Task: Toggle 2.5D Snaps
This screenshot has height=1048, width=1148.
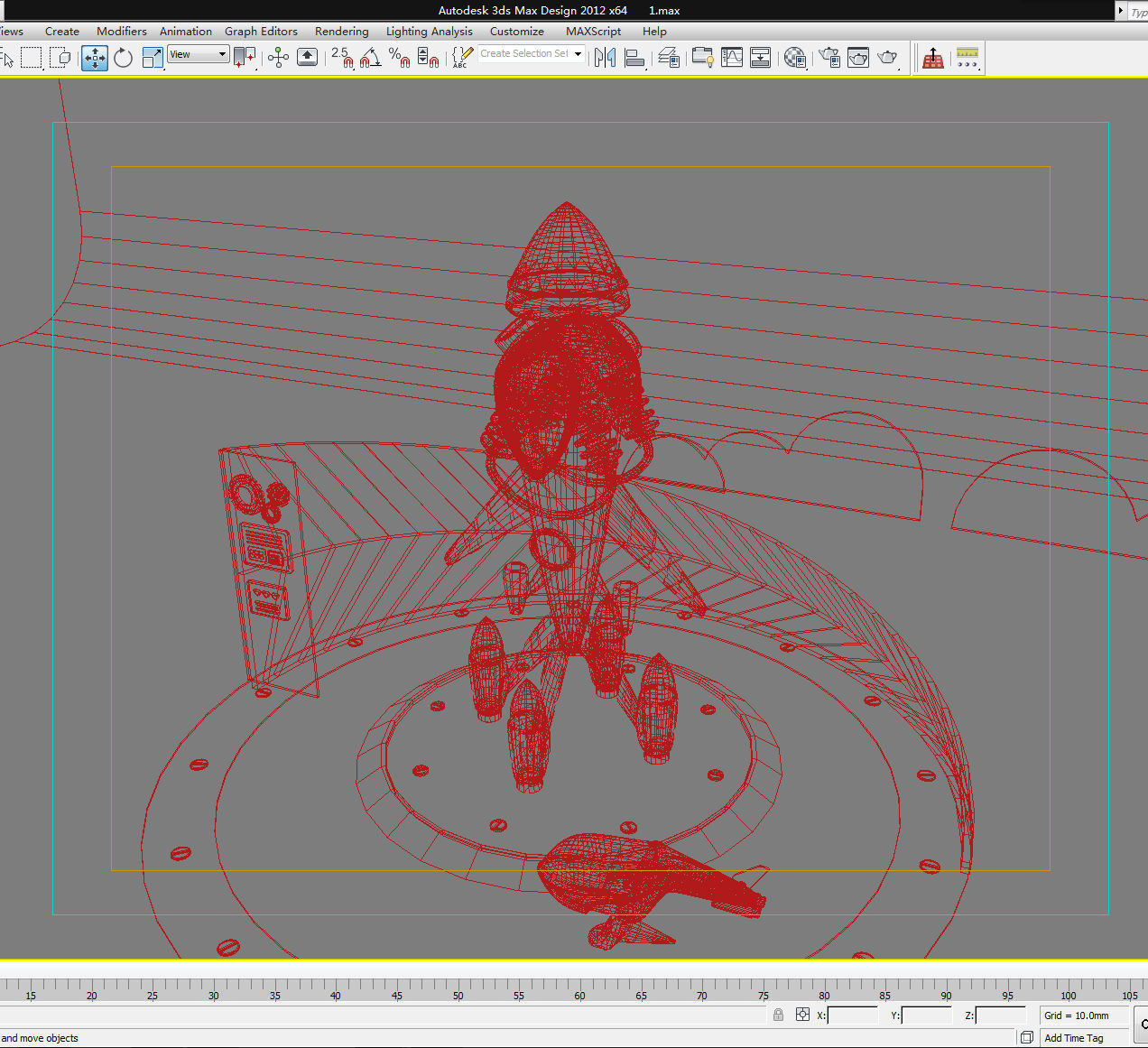Action: (x=342, y=58)
